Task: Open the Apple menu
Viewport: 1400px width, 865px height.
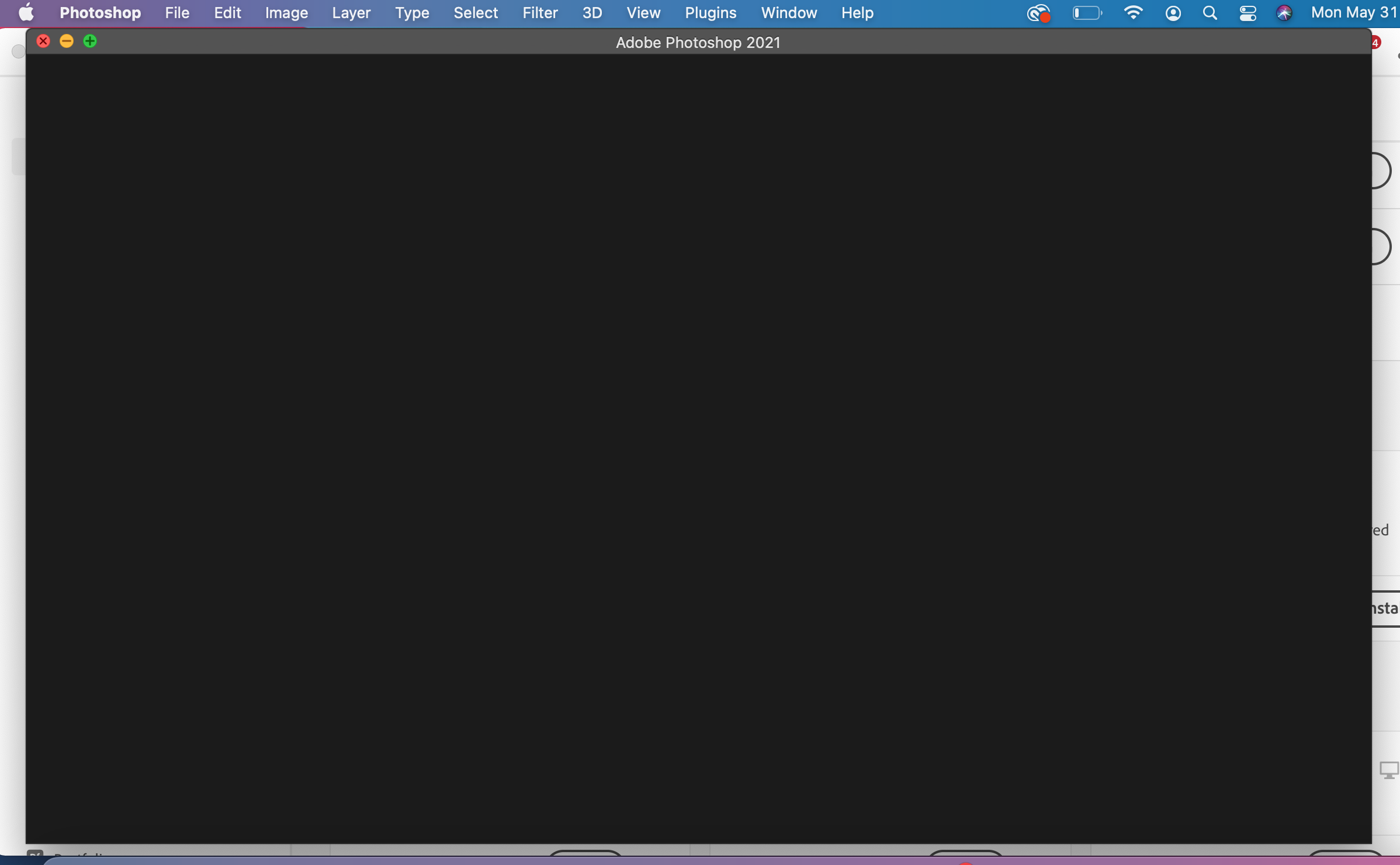Action: 26,12
